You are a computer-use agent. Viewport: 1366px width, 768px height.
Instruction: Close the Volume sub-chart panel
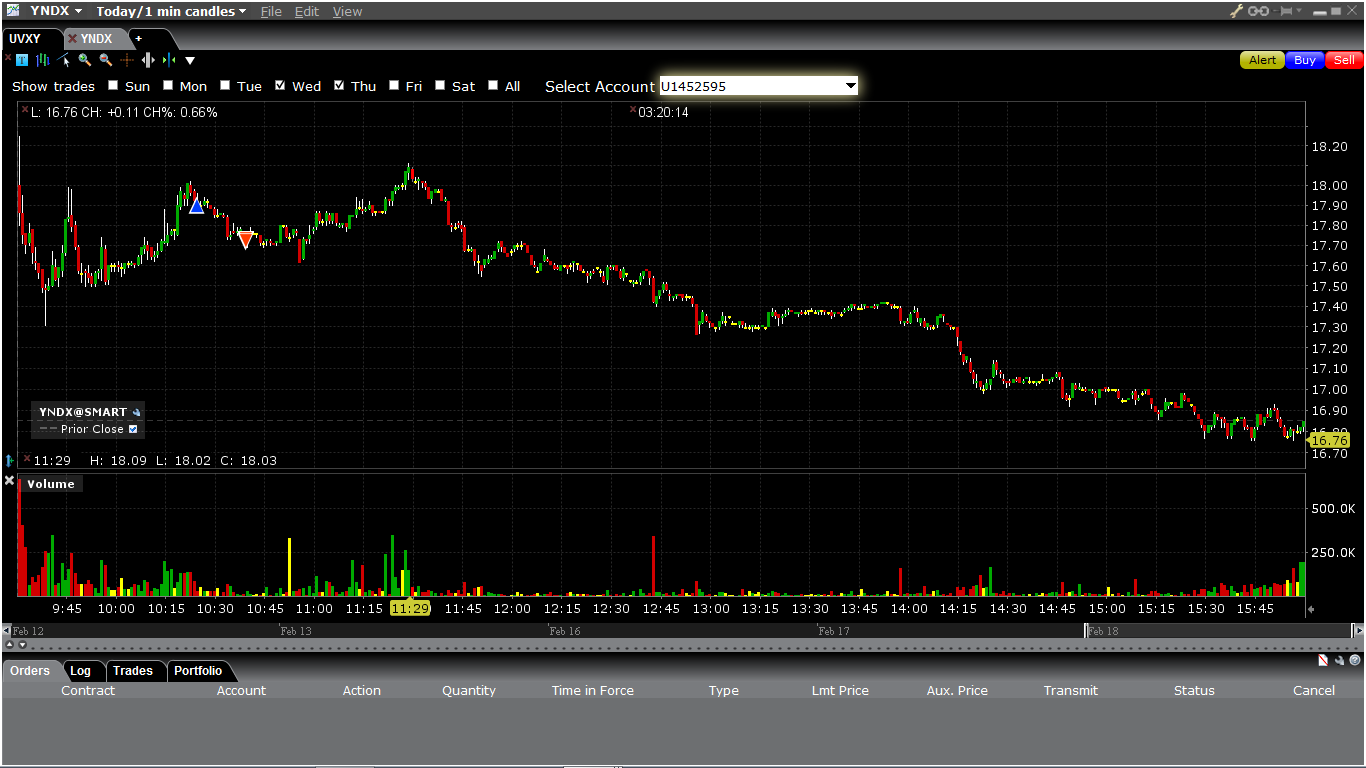[x=10, y=481]
